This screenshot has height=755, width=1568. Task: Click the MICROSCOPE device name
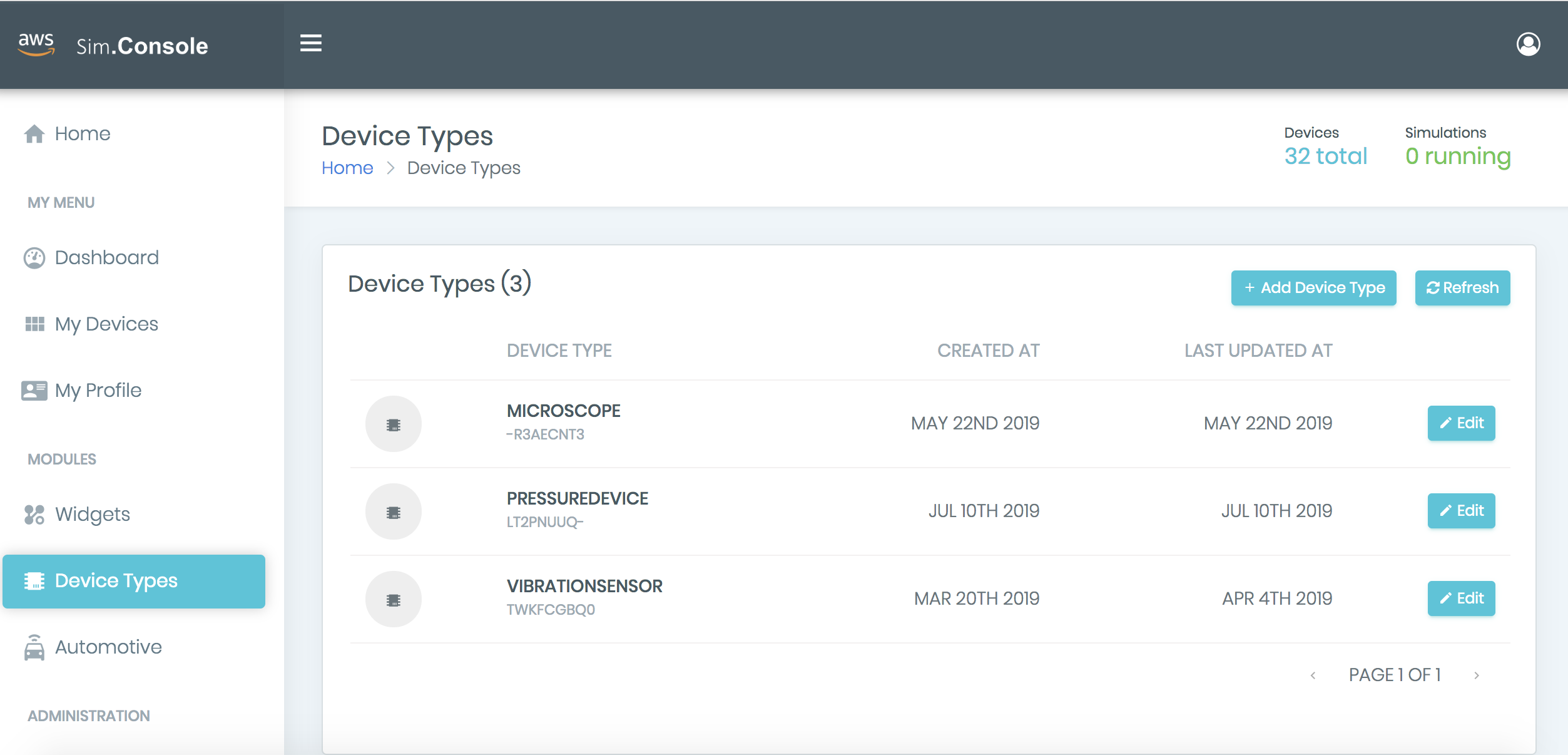point(564,411)
